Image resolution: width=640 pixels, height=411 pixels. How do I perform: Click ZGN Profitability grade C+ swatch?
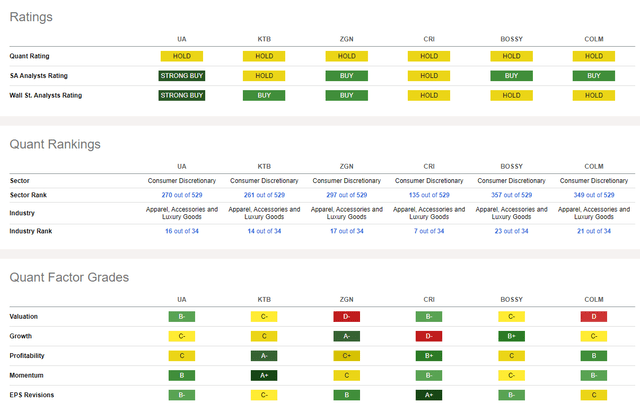pyautogui.click(x=347, y=356)
